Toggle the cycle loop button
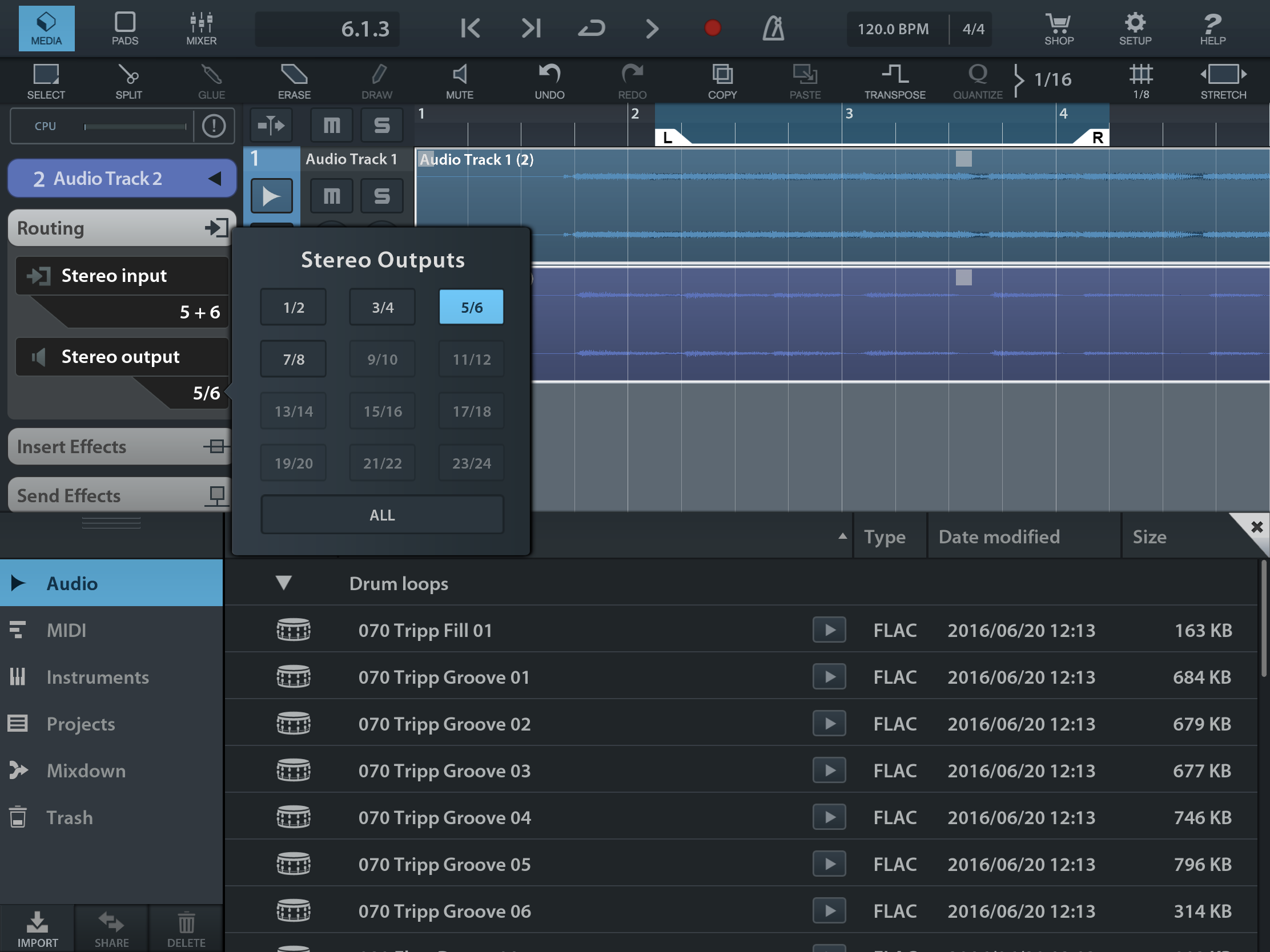Viewport: 1270px width, 952px height. (x=591, y=28)
